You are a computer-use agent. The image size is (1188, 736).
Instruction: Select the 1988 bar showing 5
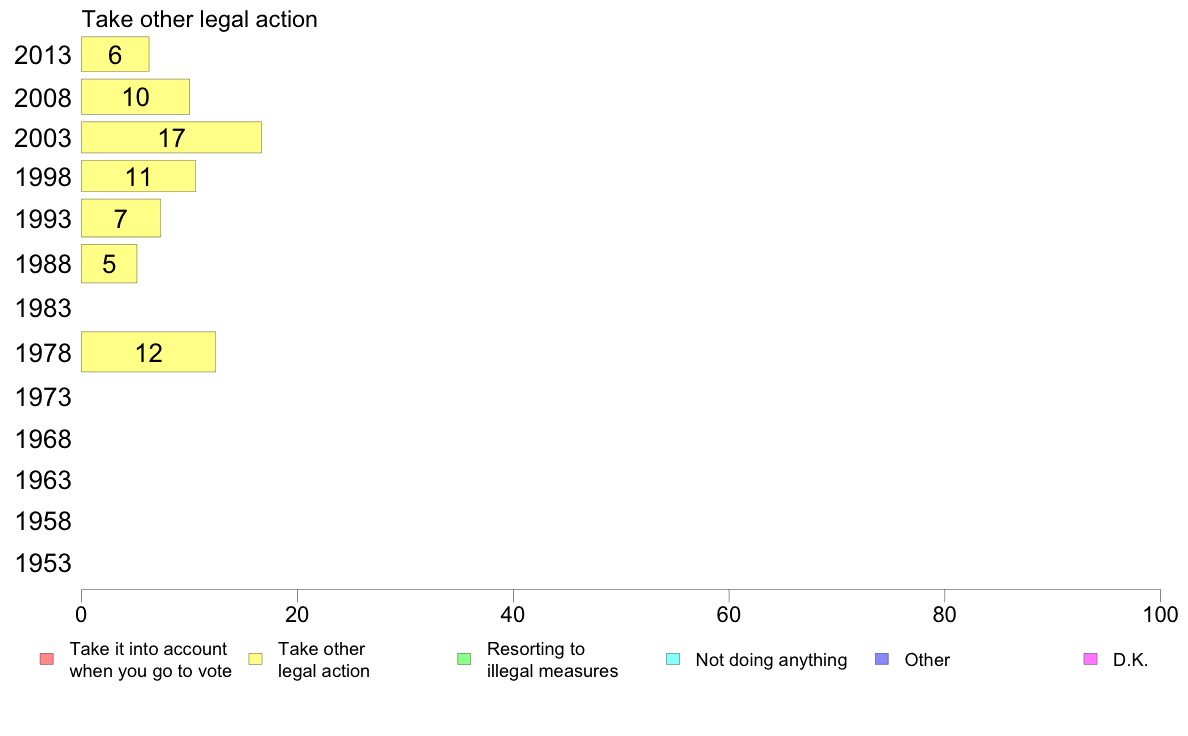click(x=109, y=264)
